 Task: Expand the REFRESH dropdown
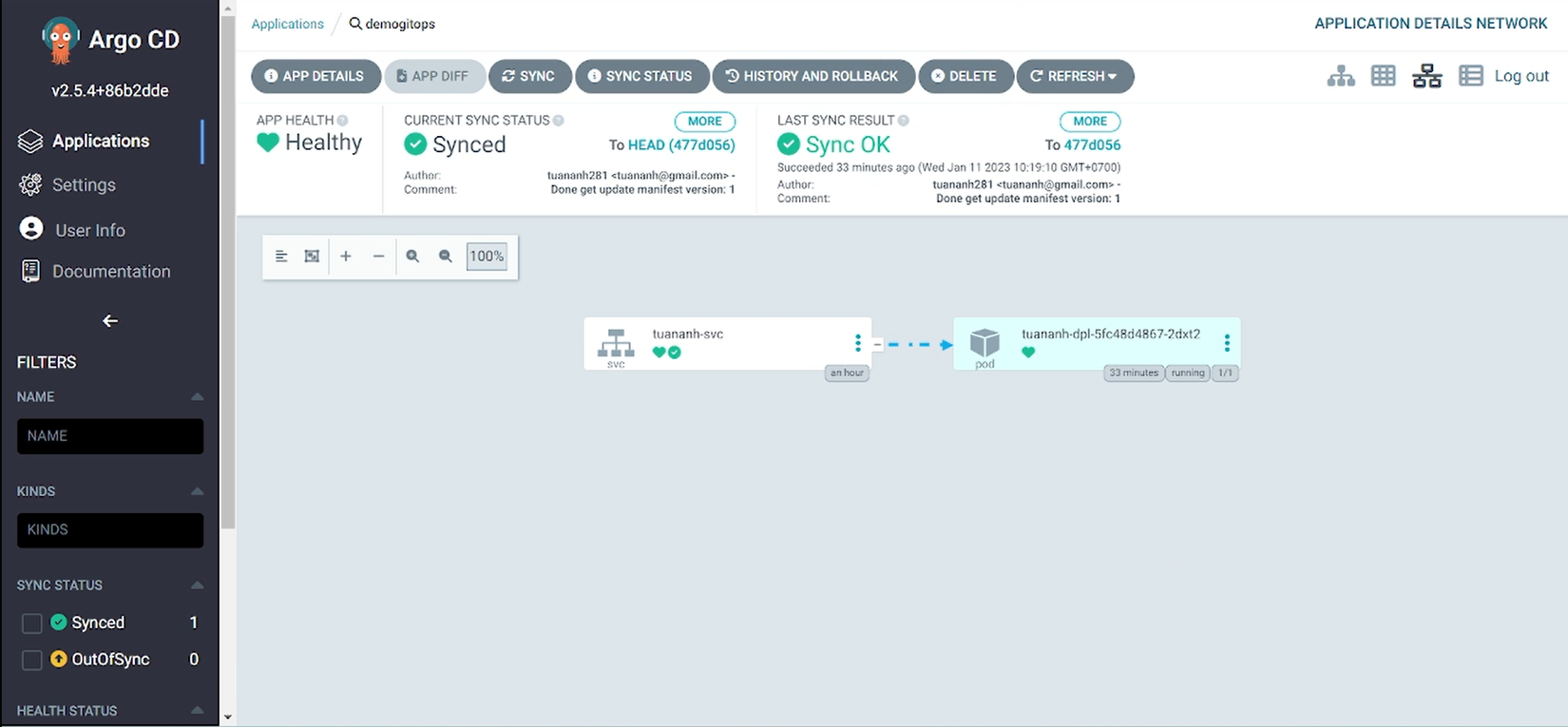1075,76
